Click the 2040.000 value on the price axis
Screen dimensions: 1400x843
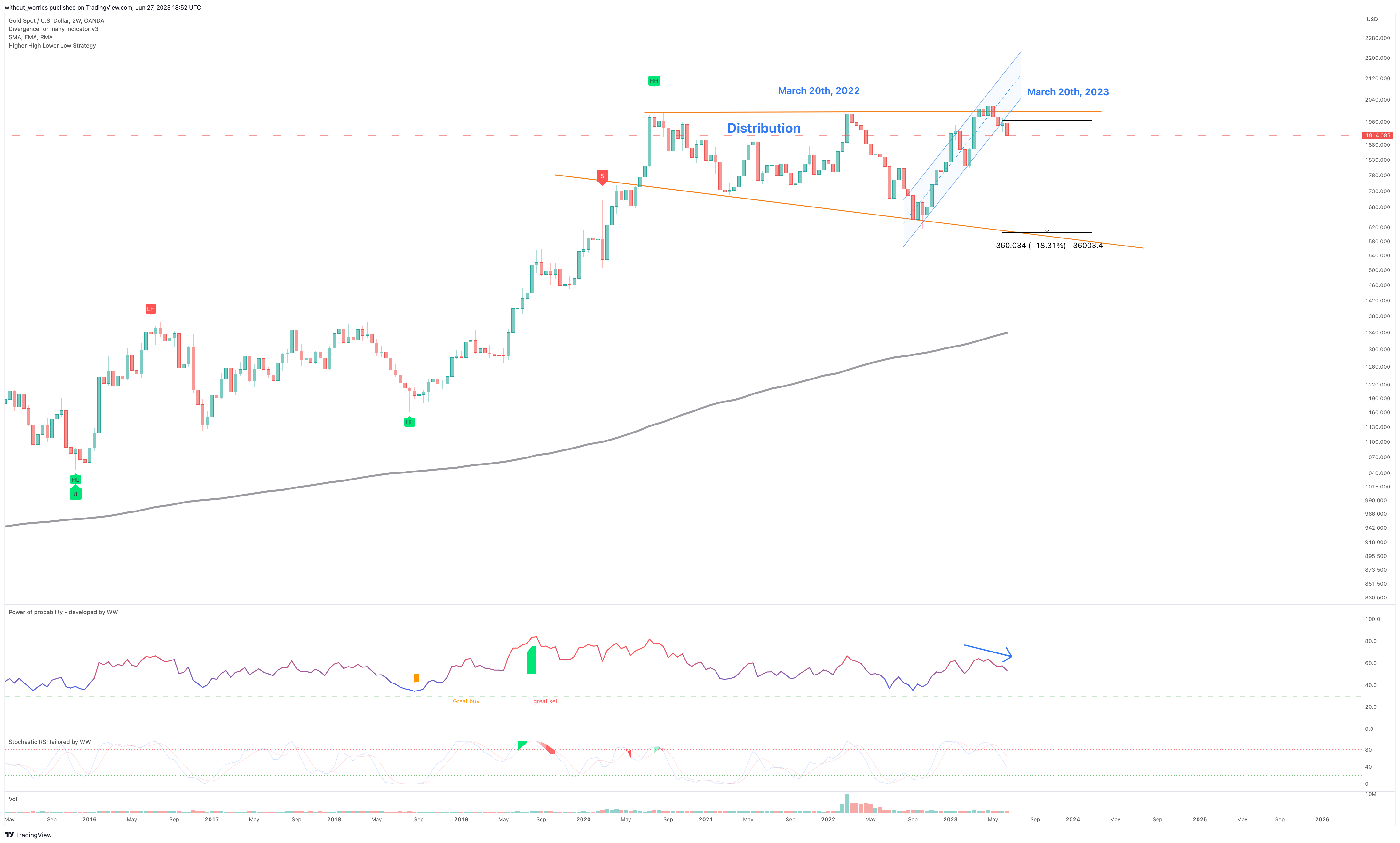pos(1378,100)
